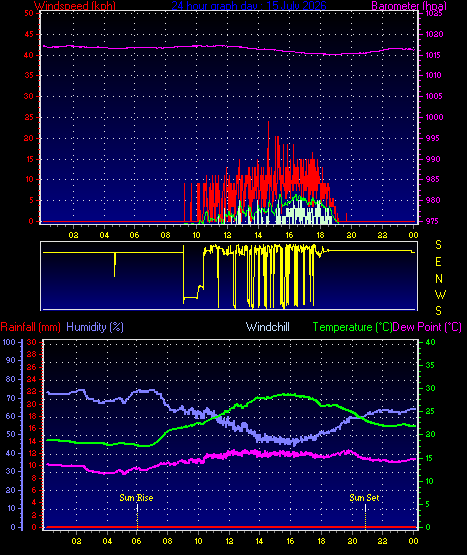Click the windspeed axis value 15
The image size is (467, 555).
(29, 159)
